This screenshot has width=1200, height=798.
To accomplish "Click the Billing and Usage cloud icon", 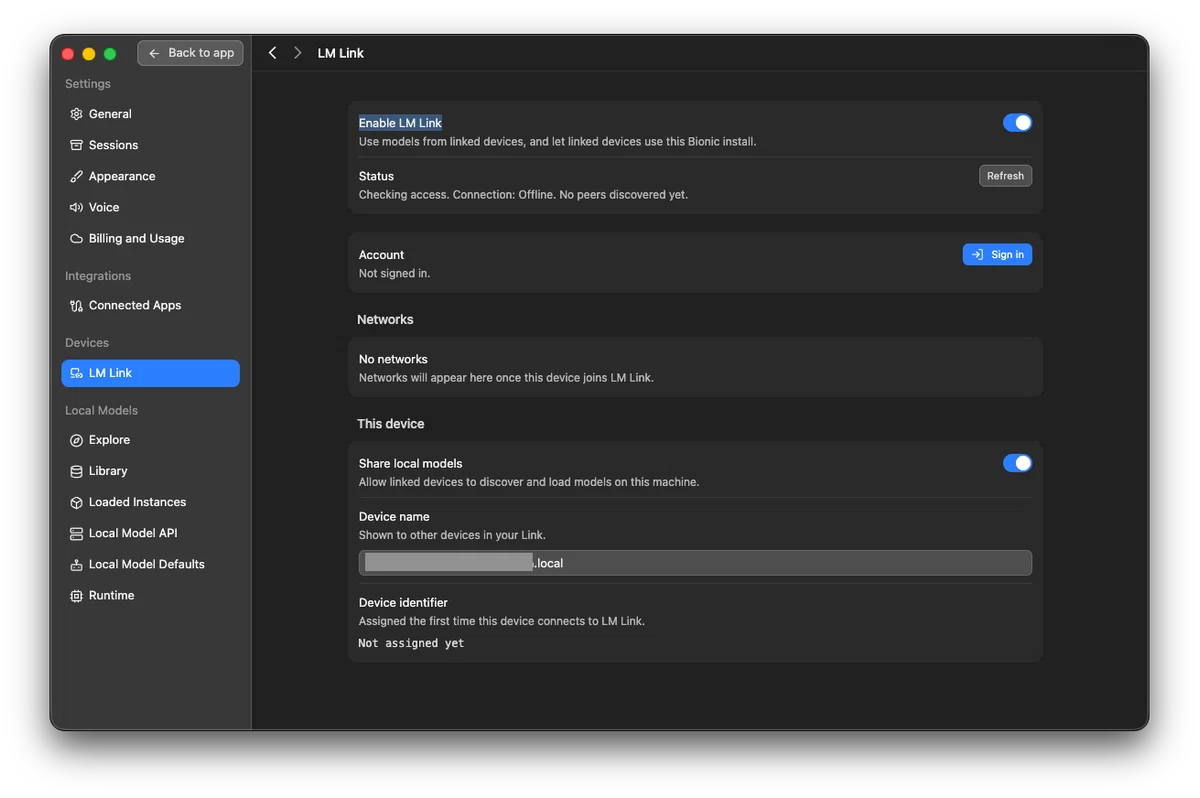I will coord(76,238).
